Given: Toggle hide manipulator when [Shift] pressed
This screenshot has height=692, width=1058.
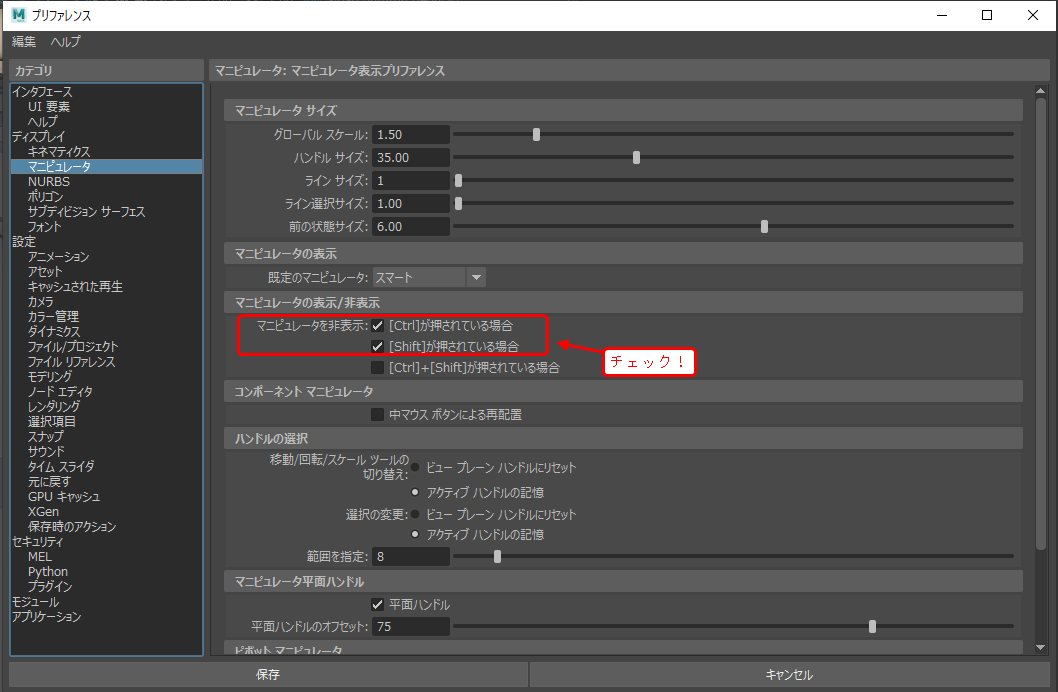Looking at the screenshot, I should [x=378, y=347].
